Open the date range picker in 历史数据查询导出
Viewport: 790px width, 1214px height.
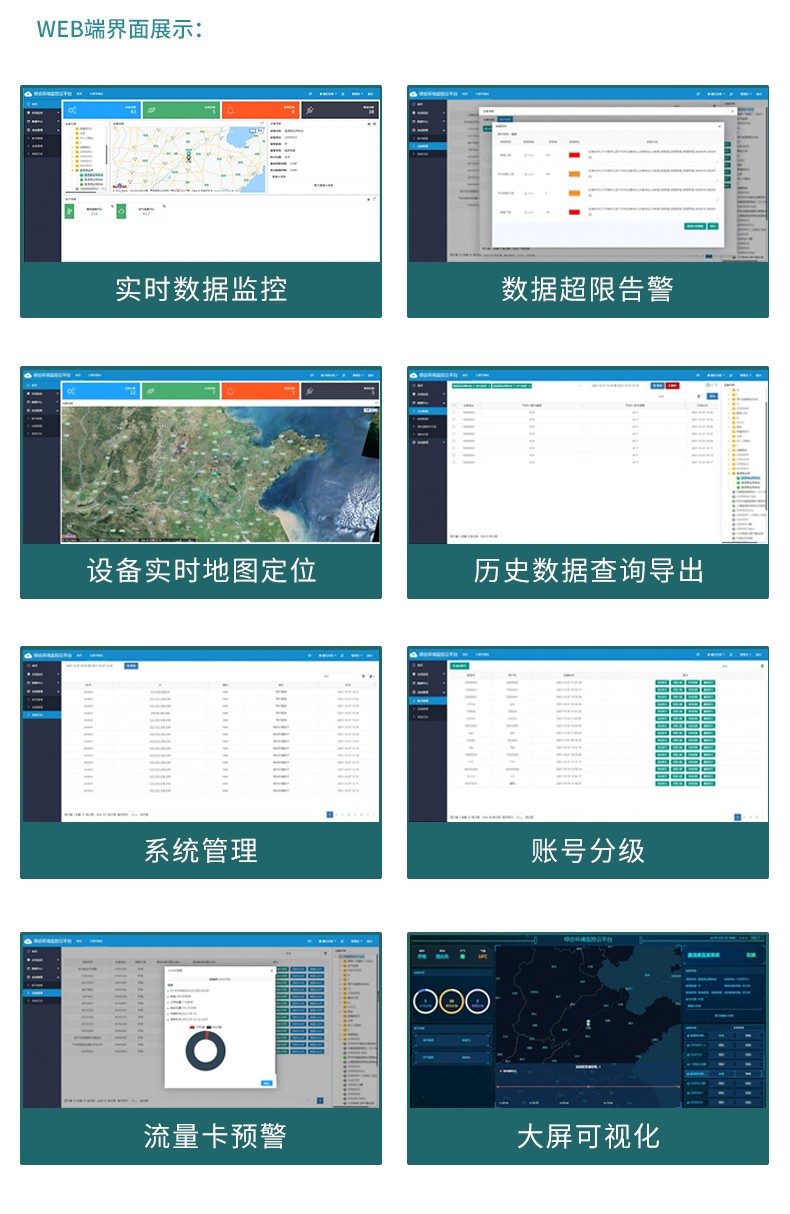tap(617, 384)
